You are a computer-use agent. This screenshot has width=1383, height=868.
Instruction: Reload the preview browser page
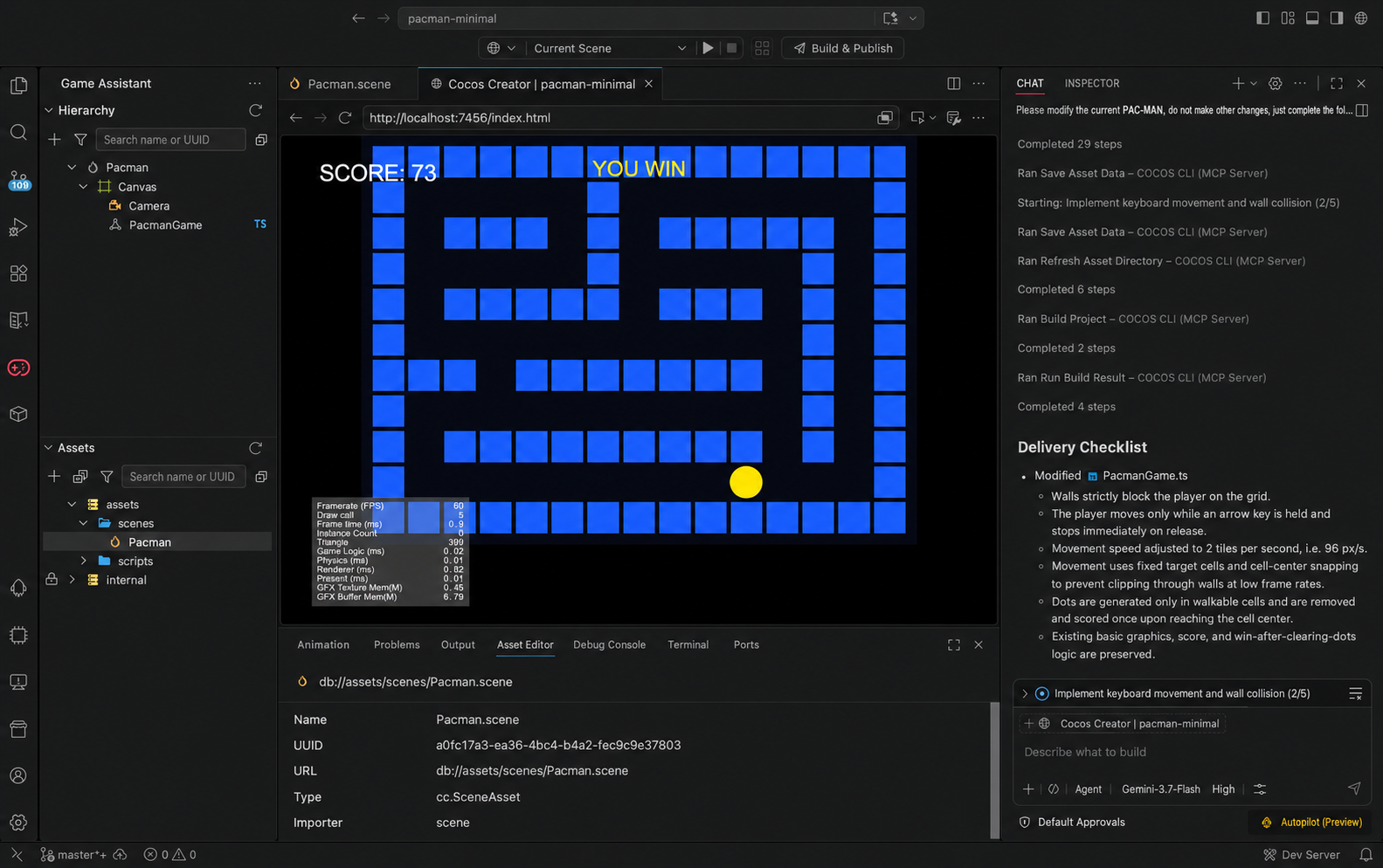[345, 118]
